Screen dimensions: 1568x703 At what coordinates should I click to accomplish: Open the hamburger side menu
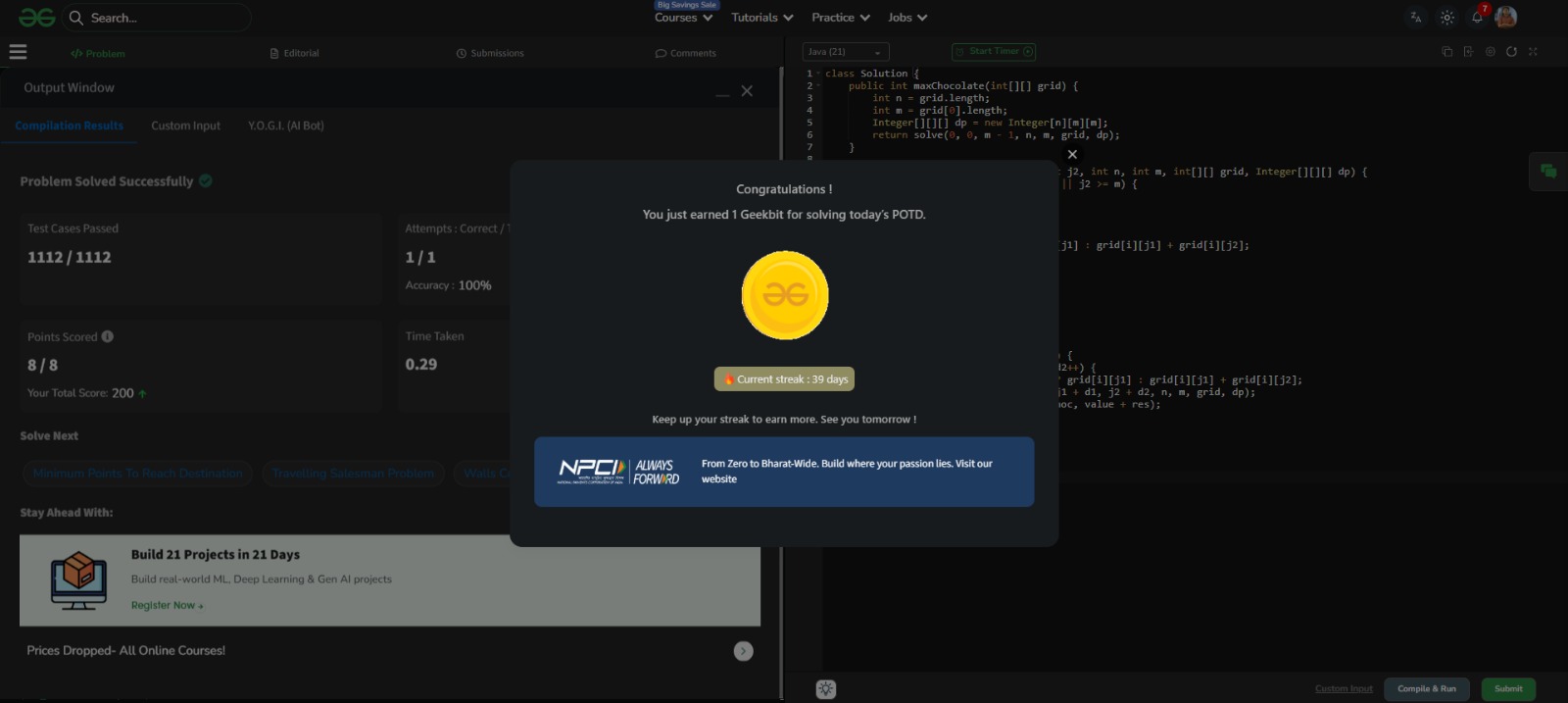18,52
